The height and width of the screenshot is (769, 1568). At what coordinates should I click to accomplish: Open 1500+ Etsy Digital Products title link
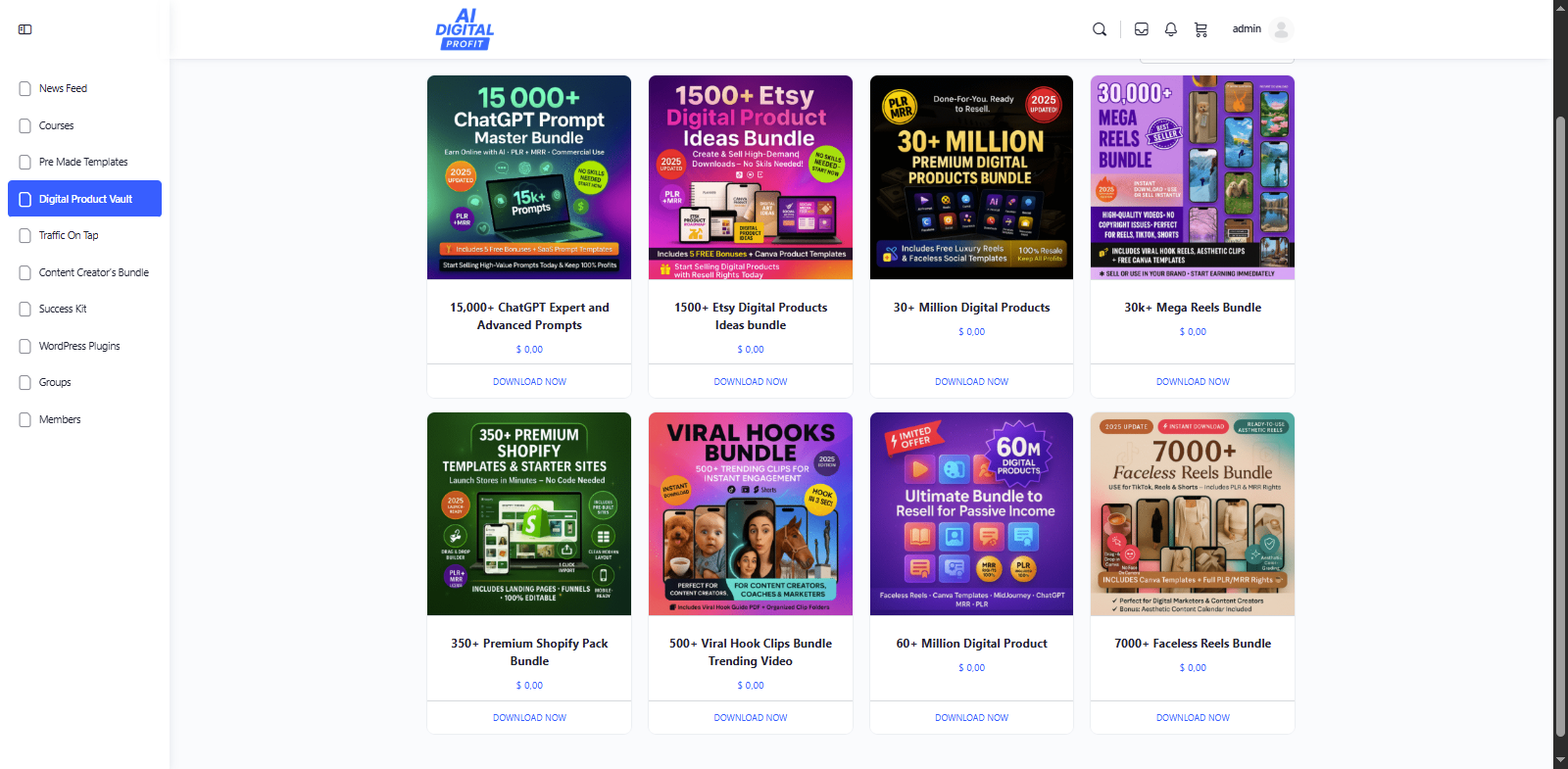click(751, 316)
